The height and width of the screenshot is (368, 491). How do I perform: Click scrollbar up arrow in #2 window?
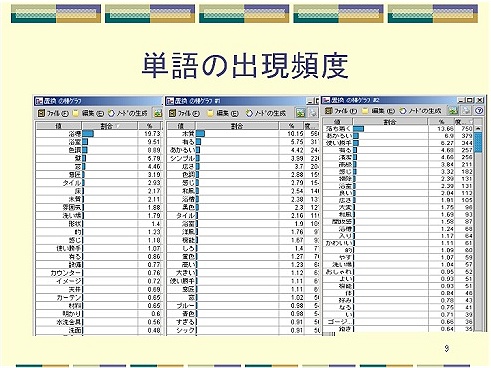click(478, 128)
